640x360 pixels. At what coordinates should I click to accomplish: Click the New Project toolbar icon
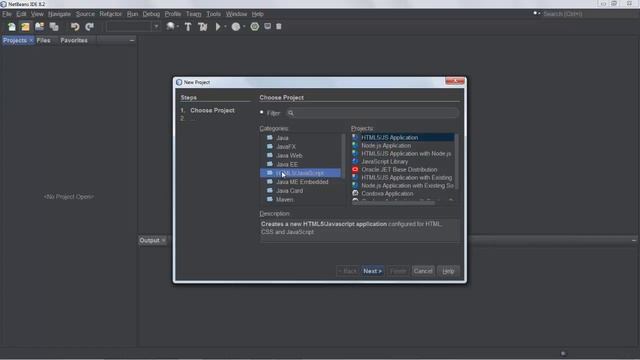coord(25,27)
